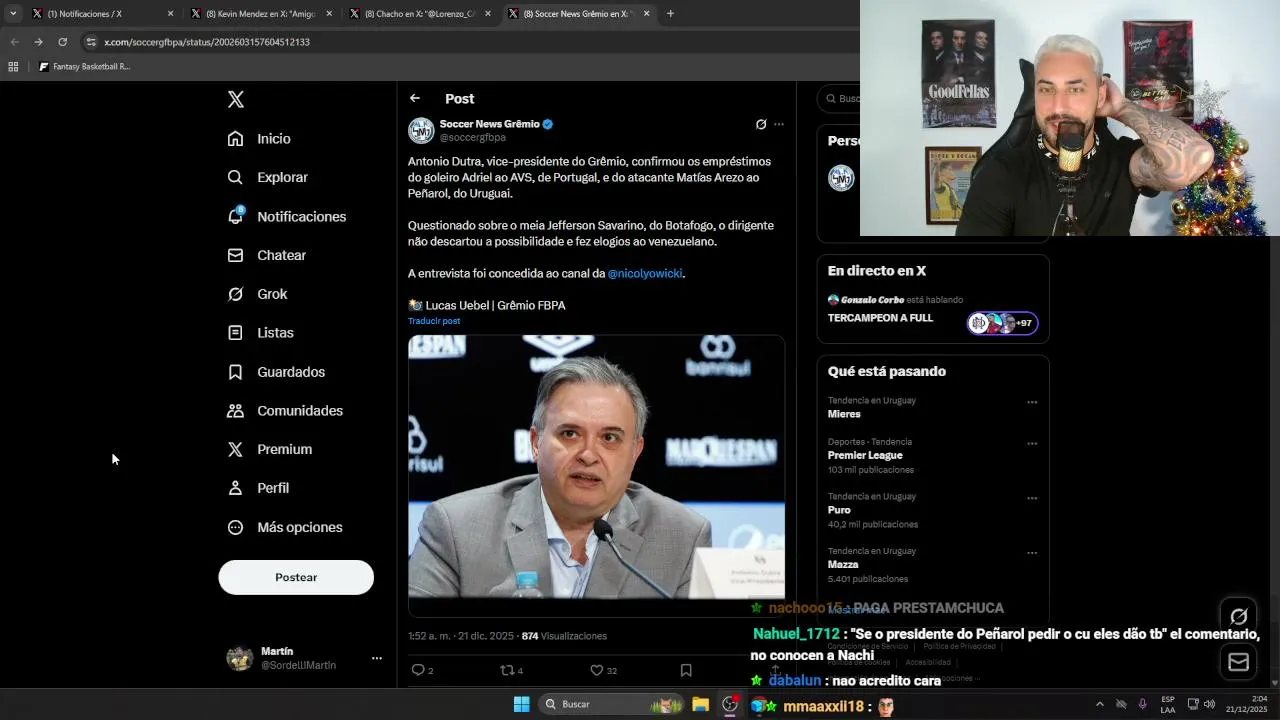Open Martín account switcher menu
Image resolution: width=1280 pixels, height=720 pixels.
tap(304, 658)
